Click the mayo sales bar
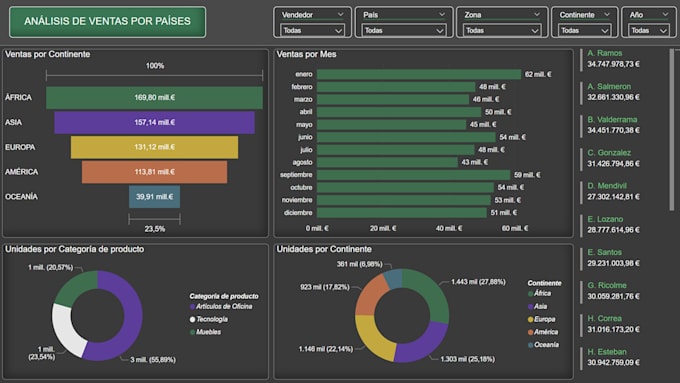This screenshot has width=680, height=383. tap(392, 124)
